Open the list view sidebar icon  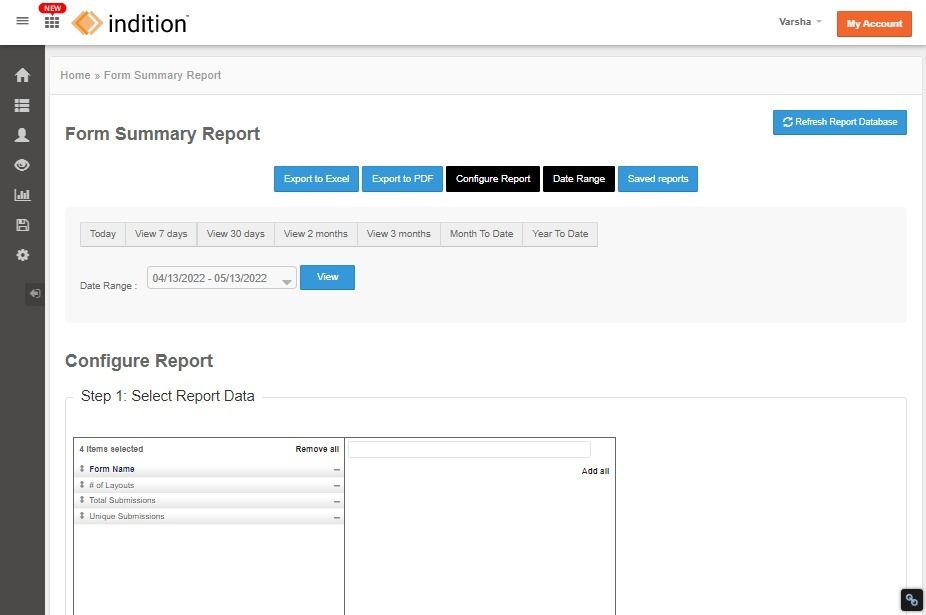coord(22,105)
